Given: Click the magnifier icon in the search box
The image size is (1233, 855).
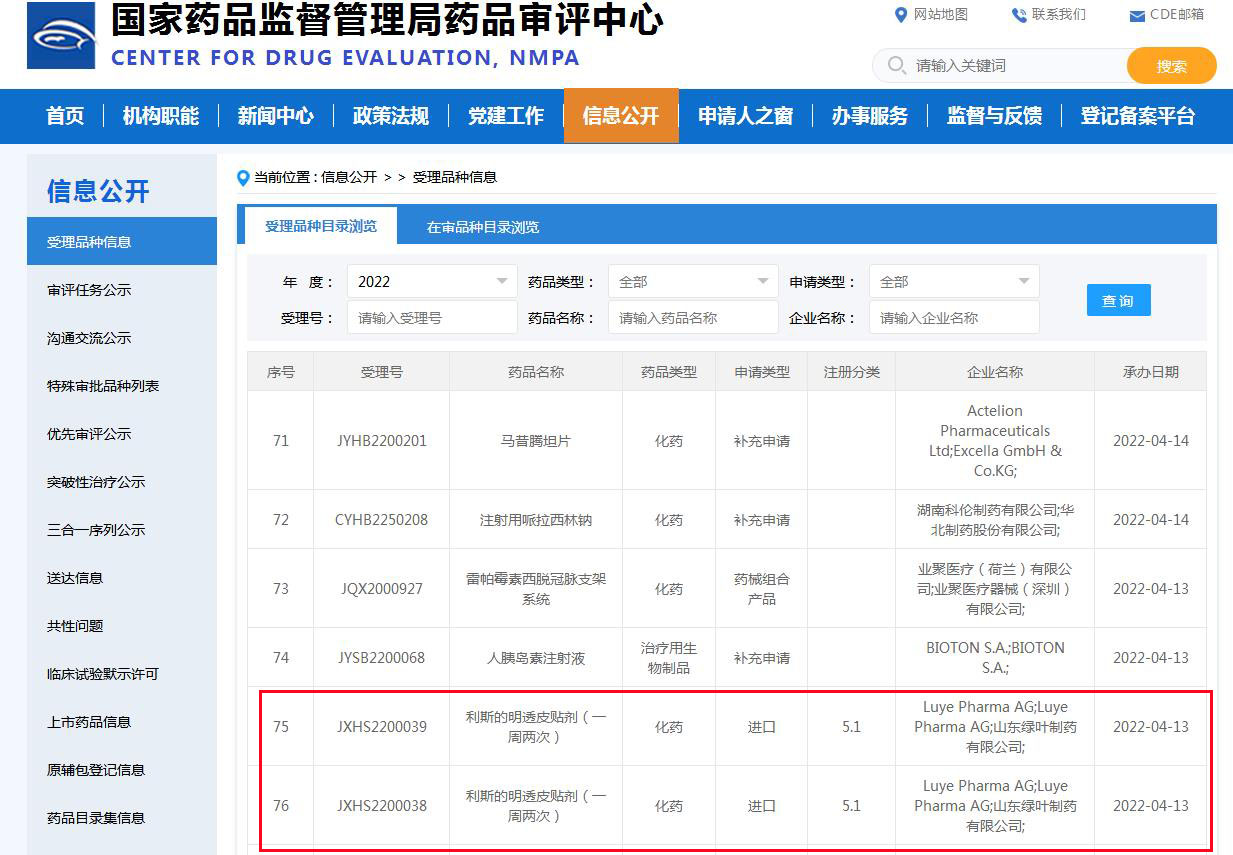Looking at the screenshot, I should coord(897,65).
